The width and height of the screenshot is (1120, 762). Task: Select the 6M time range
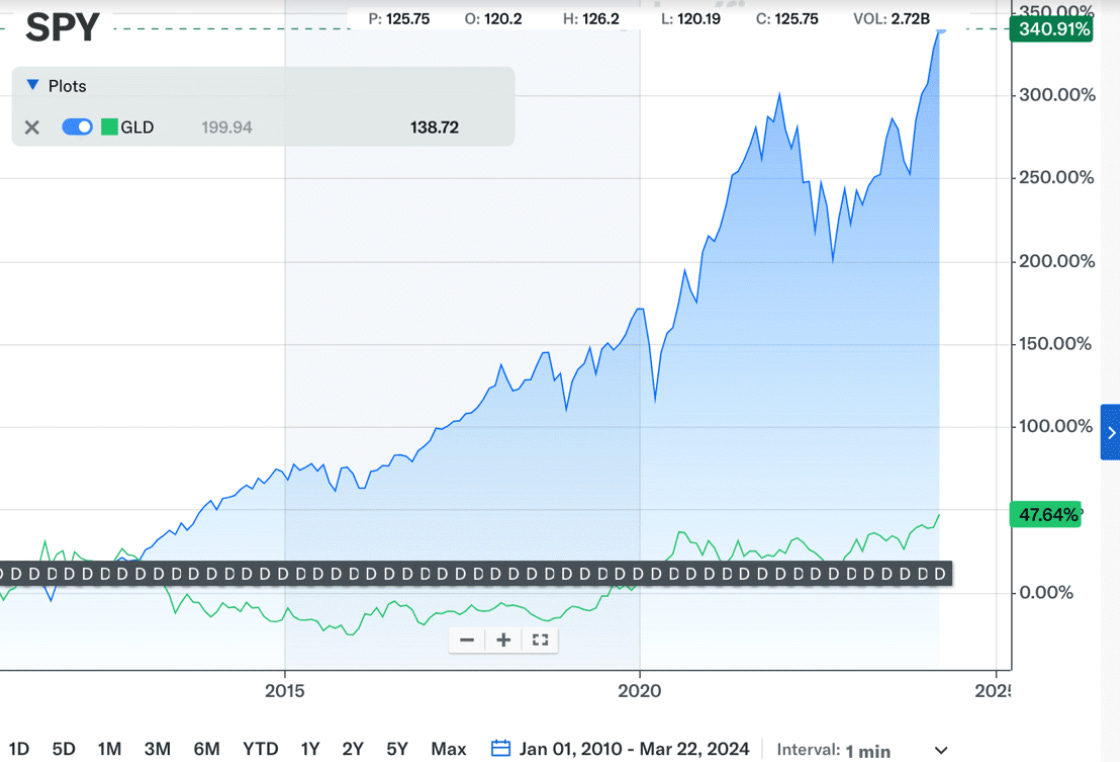206,748
